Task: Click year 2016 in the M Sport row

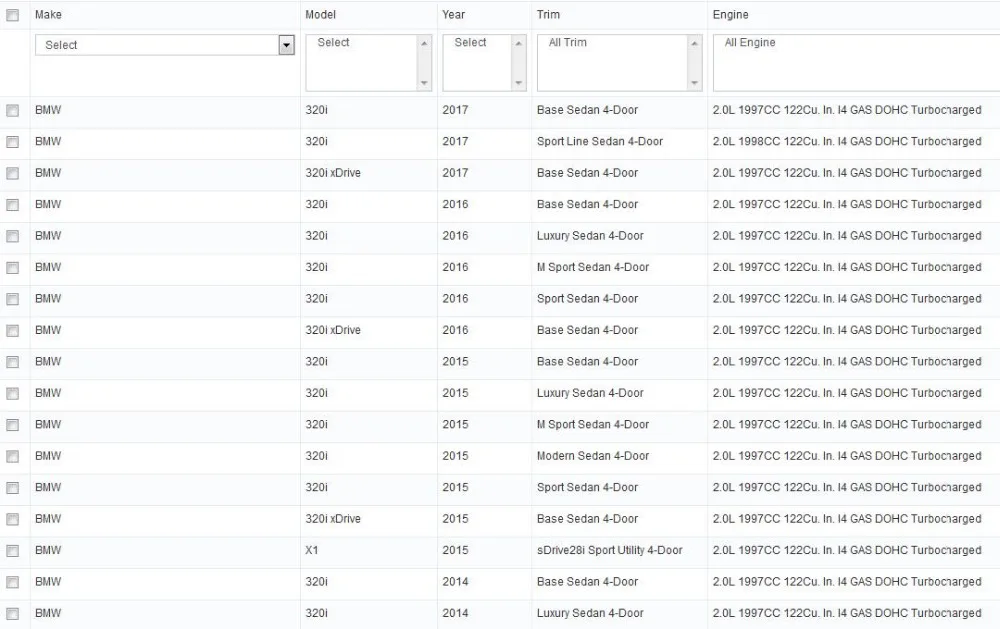Action: (455, 267)
